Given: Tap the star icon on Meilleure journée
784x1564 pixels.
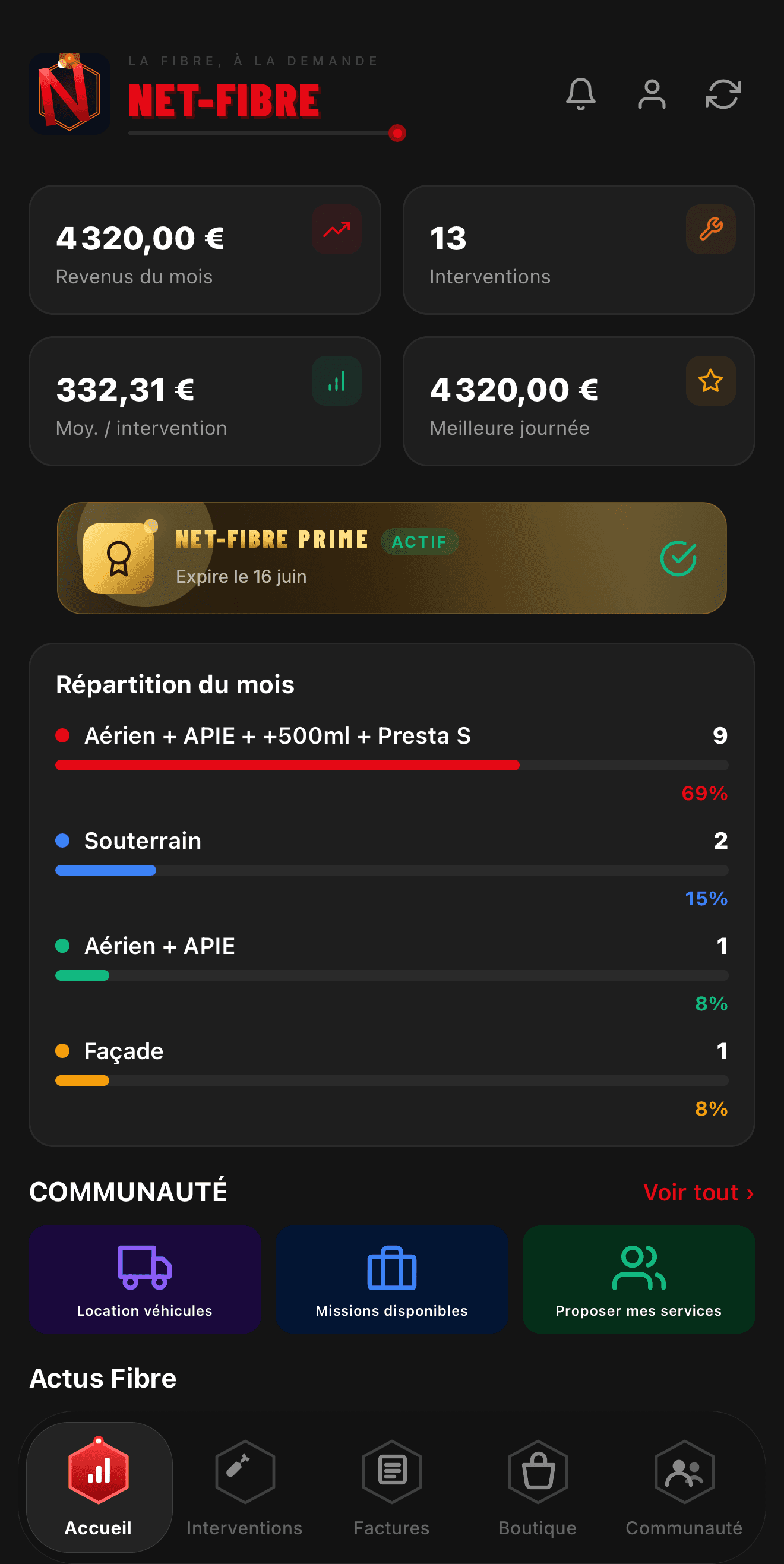Looking at the screenshot, I should point(710,381).
